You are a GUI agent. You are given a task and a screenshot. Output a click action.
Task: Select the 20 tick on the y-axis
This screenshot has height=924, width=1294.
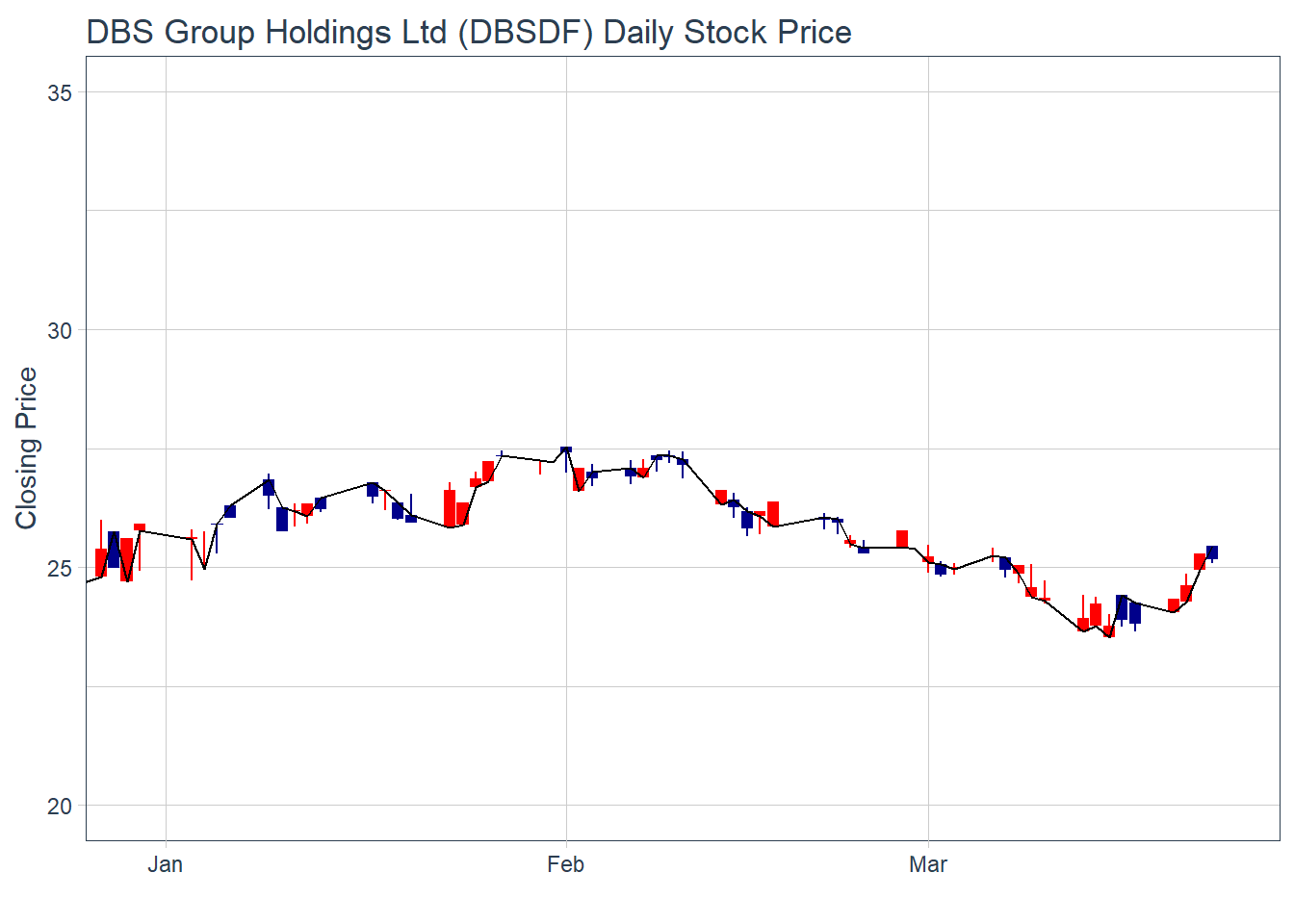point(60,806)
